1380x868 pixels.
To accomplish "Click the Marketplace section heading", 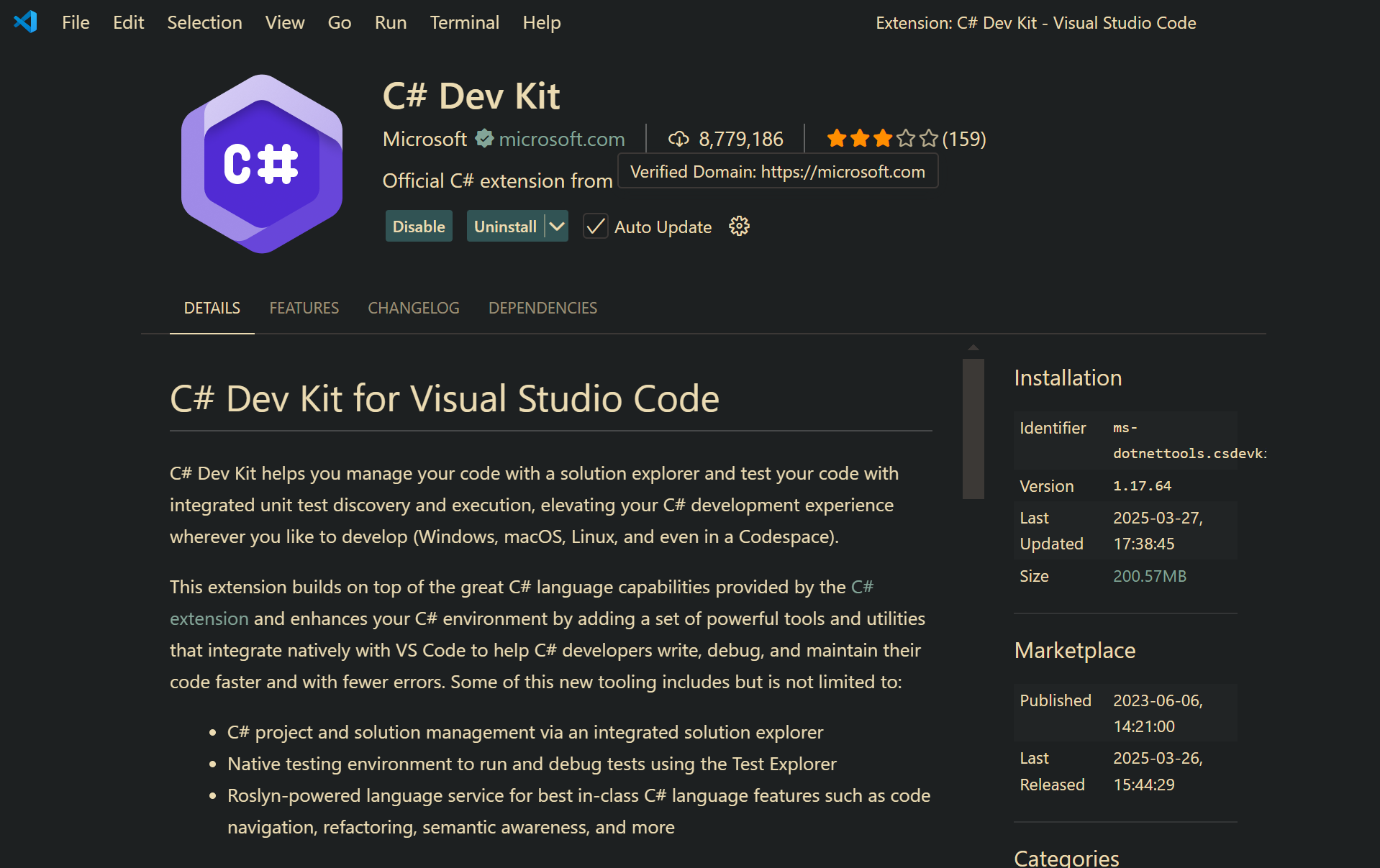I will click(1075, 650).
